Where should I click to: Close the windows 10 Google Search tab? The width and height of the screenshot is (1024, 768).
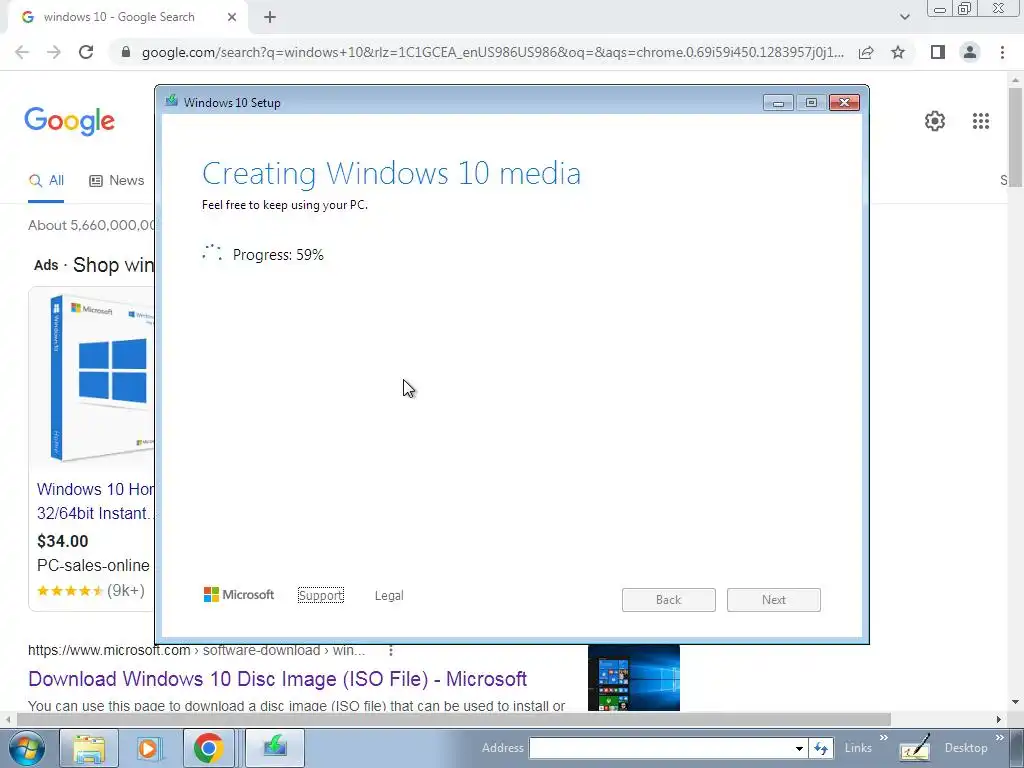232,17
